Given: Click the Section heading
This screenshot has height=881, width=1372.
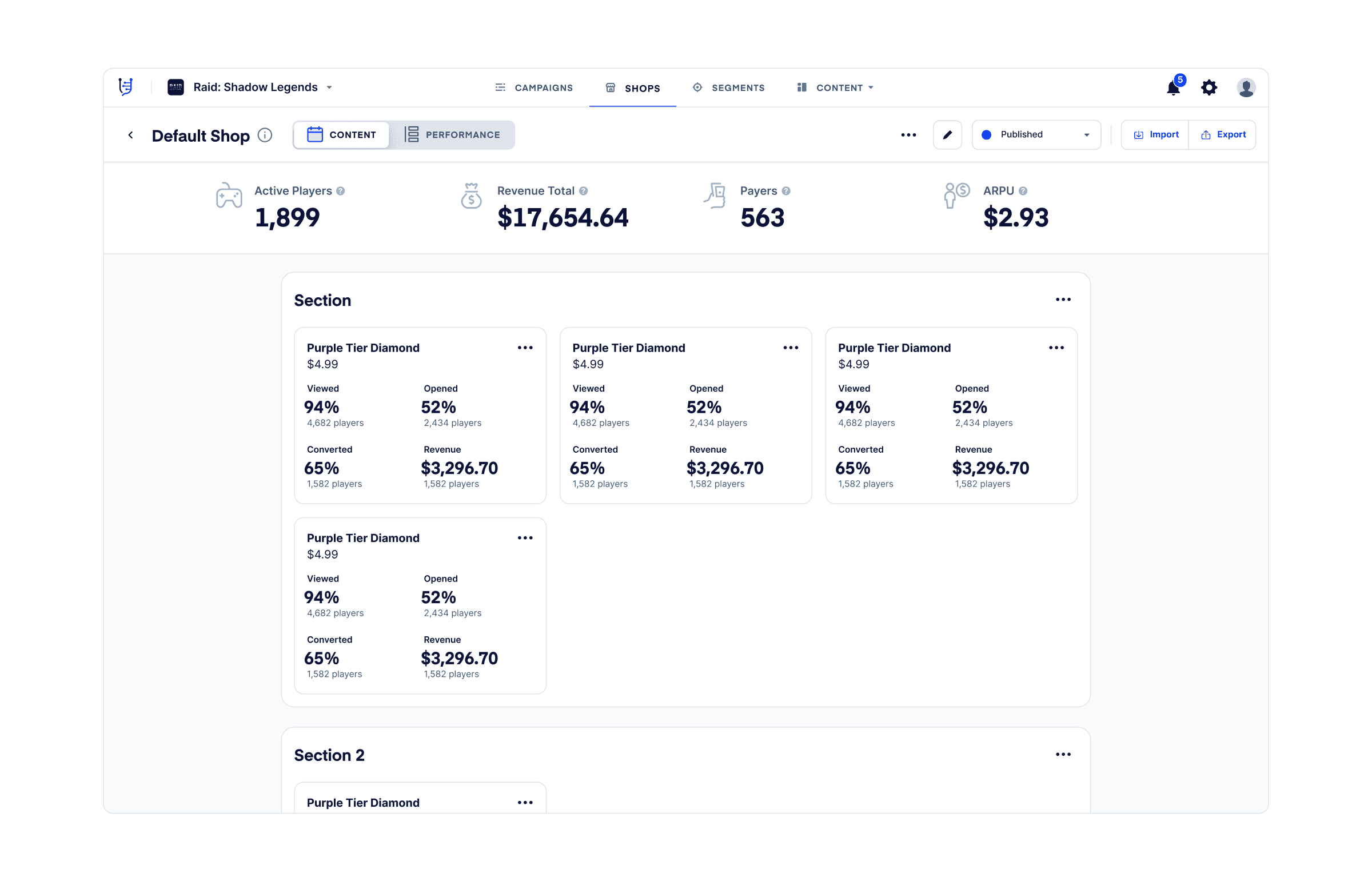Looking at the screenshot, I should pyautogui.click(x=322, y=300).
